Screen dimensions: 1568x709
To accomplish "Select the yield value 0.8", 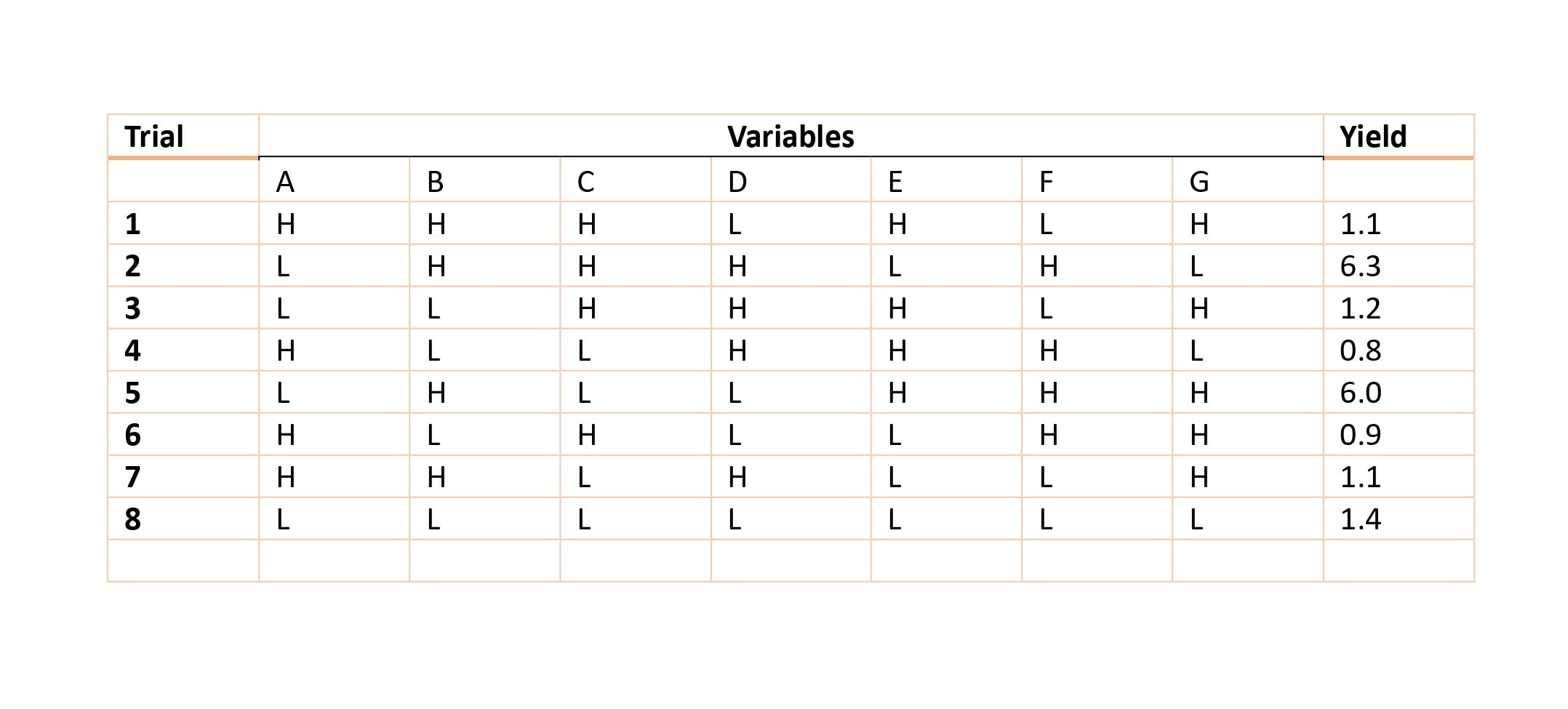I will click(x=1360, y=351).
